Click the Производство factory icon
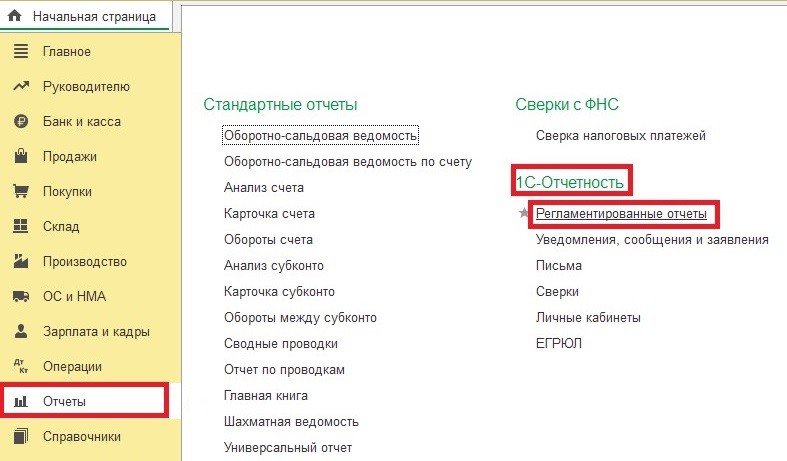 [x=21, y=261]
